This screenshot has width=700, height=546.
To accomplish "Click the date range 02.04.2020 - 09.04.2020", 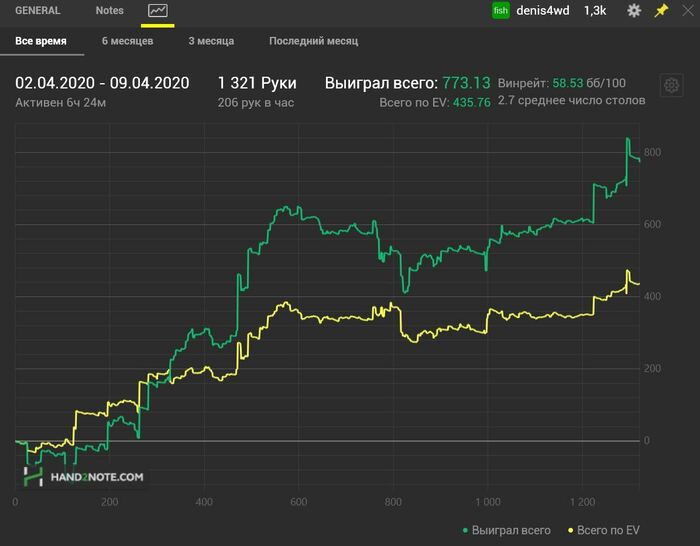I will click(102, 83).
